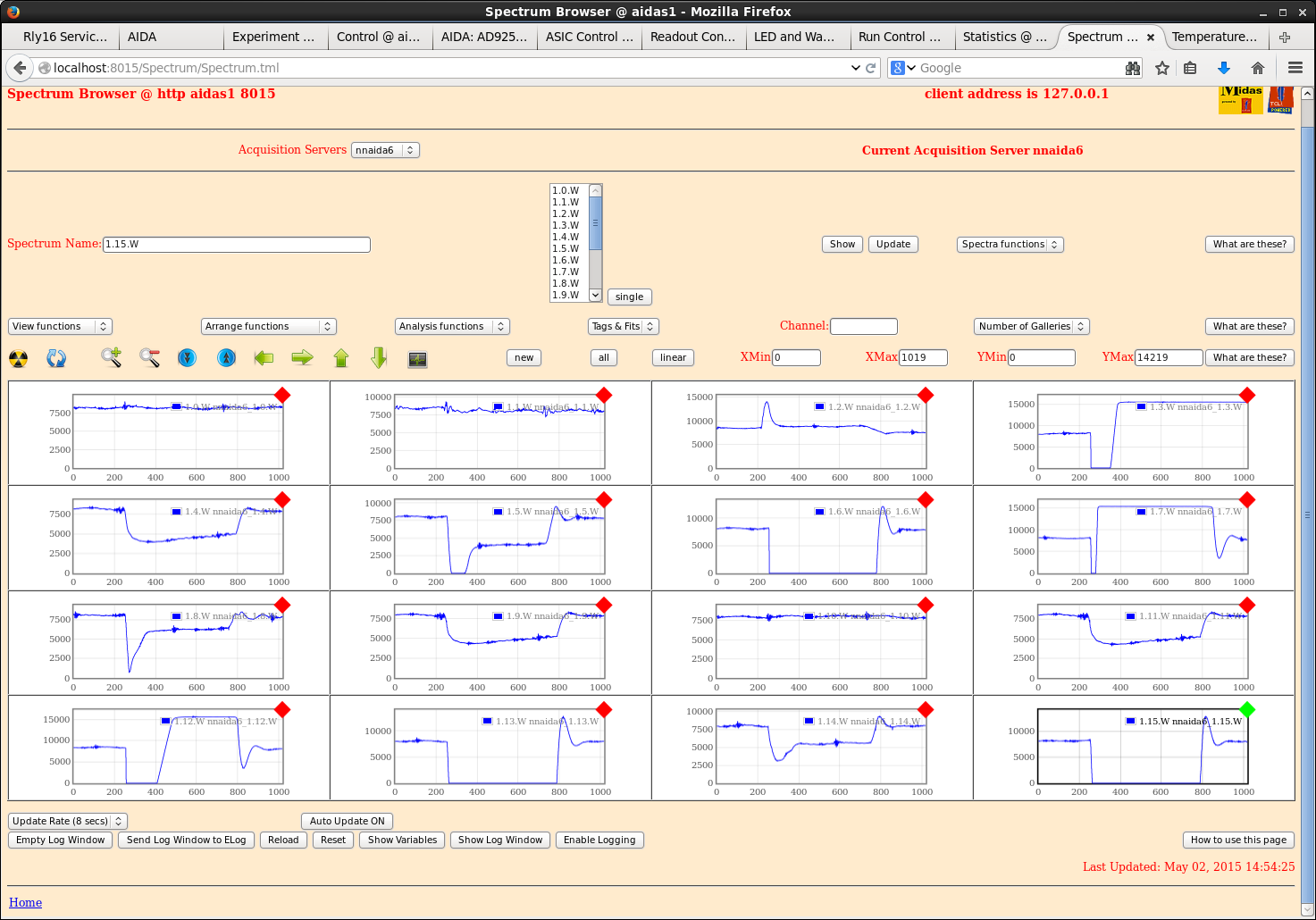Select the 1.7.W plot thumbnail

[1134, 538]
